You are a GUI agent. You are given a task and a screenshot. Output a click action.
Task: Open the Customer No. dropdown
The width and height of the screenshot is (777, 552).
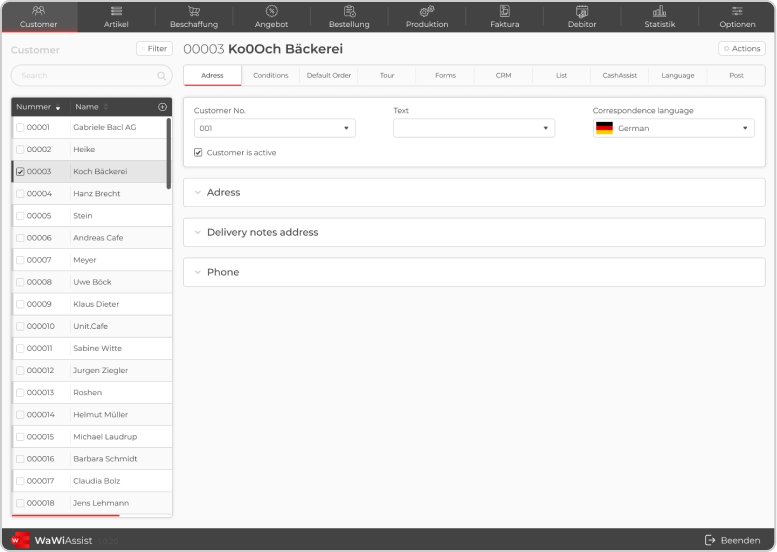275,128
